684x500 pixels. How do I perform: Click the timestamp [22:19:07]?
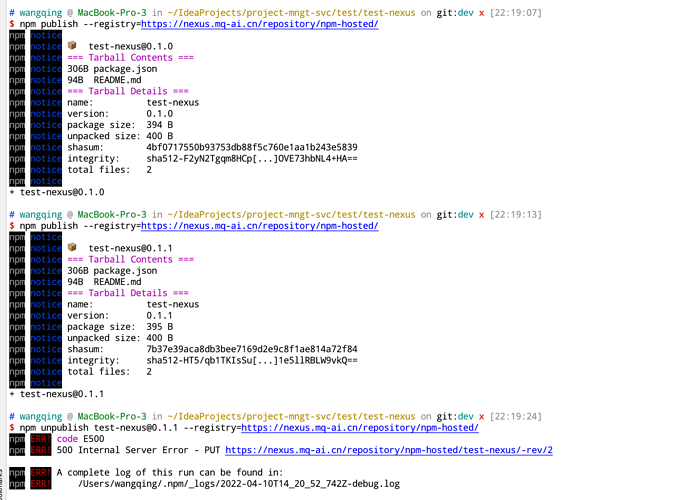point(516,13)
